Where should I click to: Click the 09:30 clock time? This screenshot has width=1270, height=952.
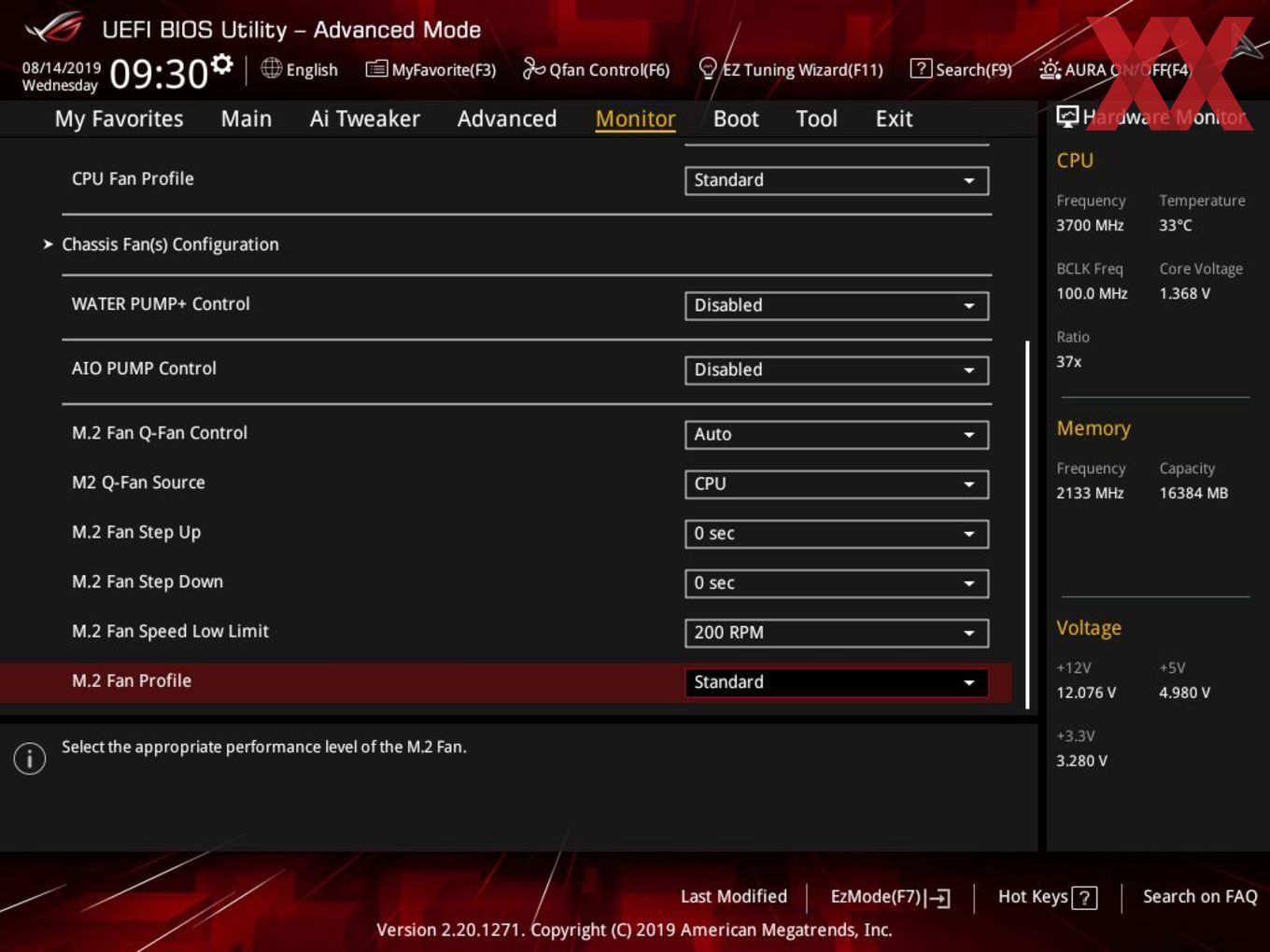tap(159, 74)
